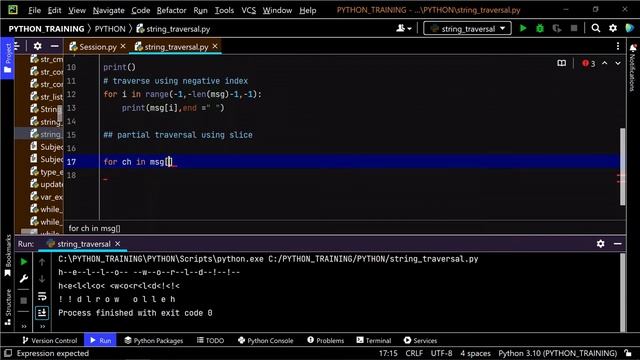Open the VCS menu
640x360 pixels.
point(248,10)
